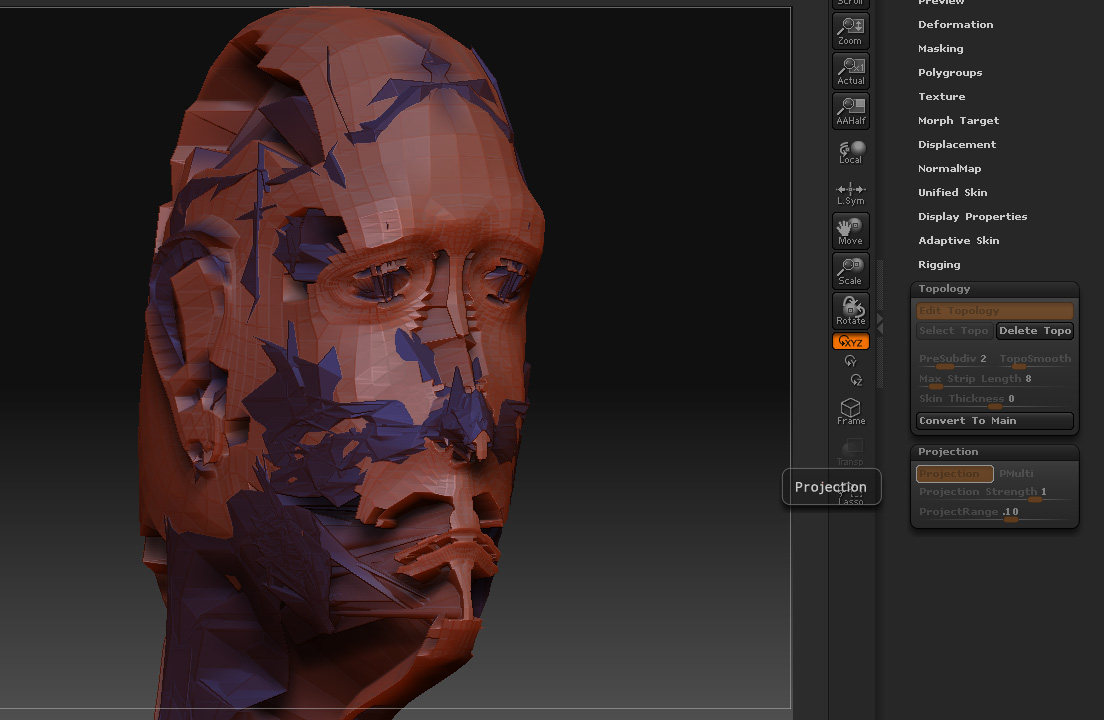Click the Zoom canvas icon
The width and height of the screenshot is (1104, 720).
(851, 31)
